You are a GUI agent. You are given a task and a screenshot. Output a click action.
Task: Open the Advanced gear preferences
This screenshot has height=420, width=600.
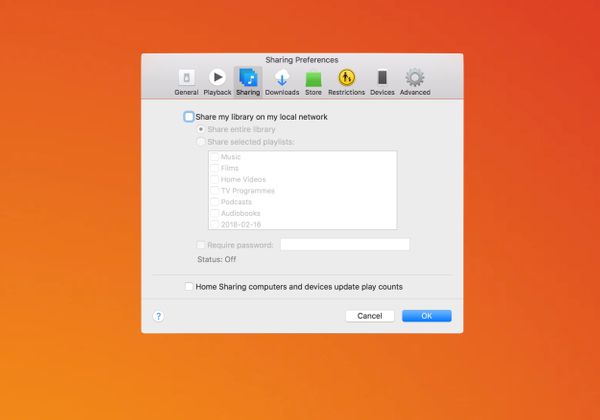coord(415,80)
